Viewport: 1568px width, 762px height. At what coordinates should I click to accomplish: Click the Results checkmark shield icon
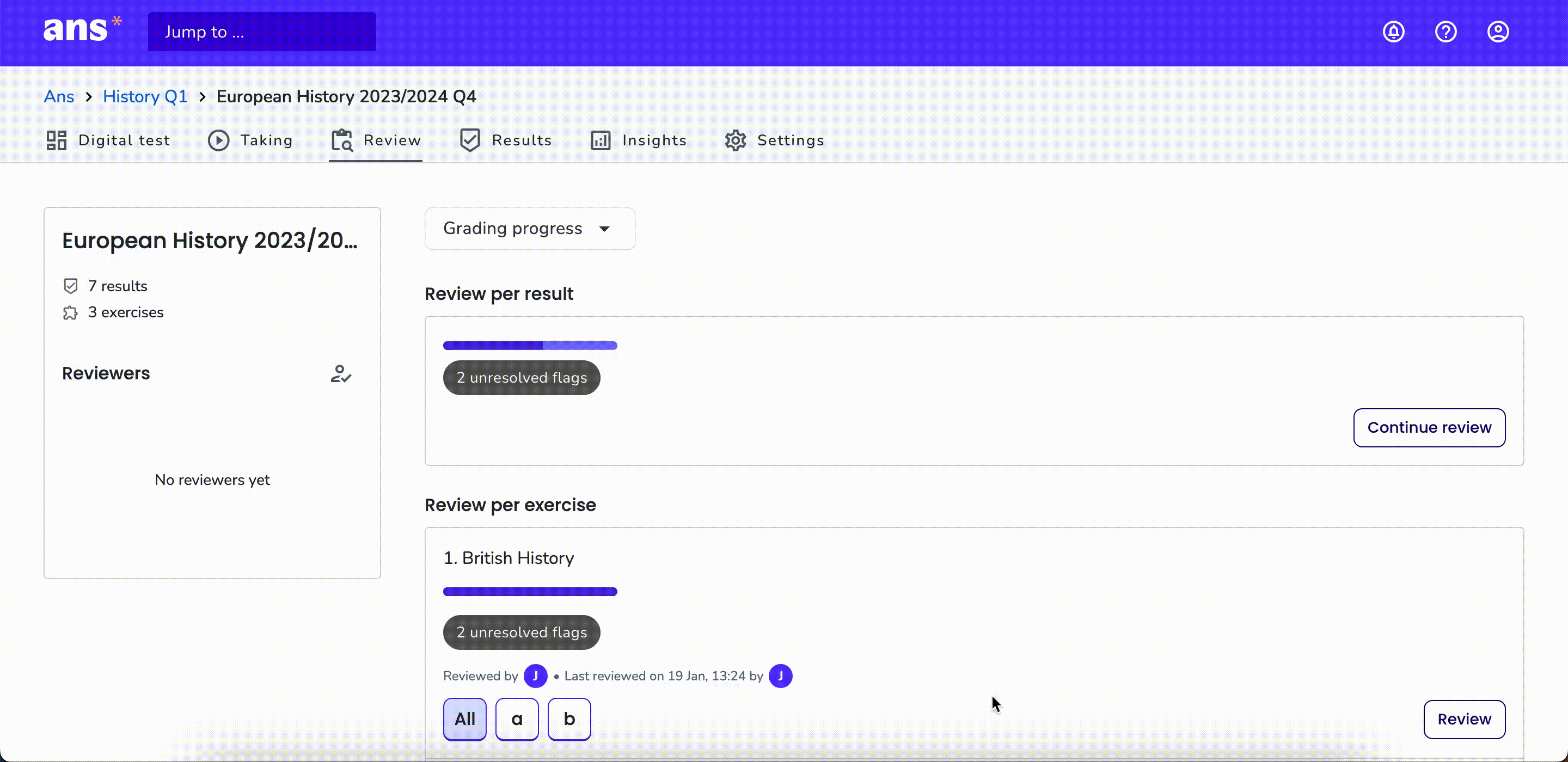(470, 140)
